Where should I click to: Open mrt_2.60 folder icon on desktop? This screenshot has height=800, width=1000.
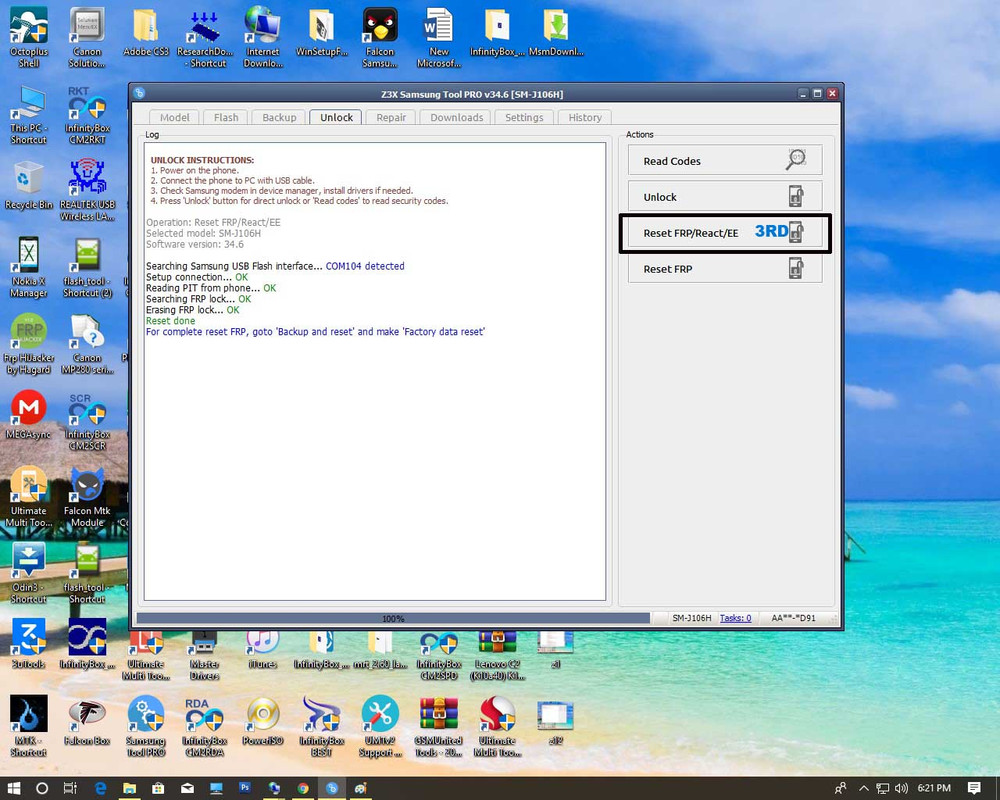click(x=380, y=649)
